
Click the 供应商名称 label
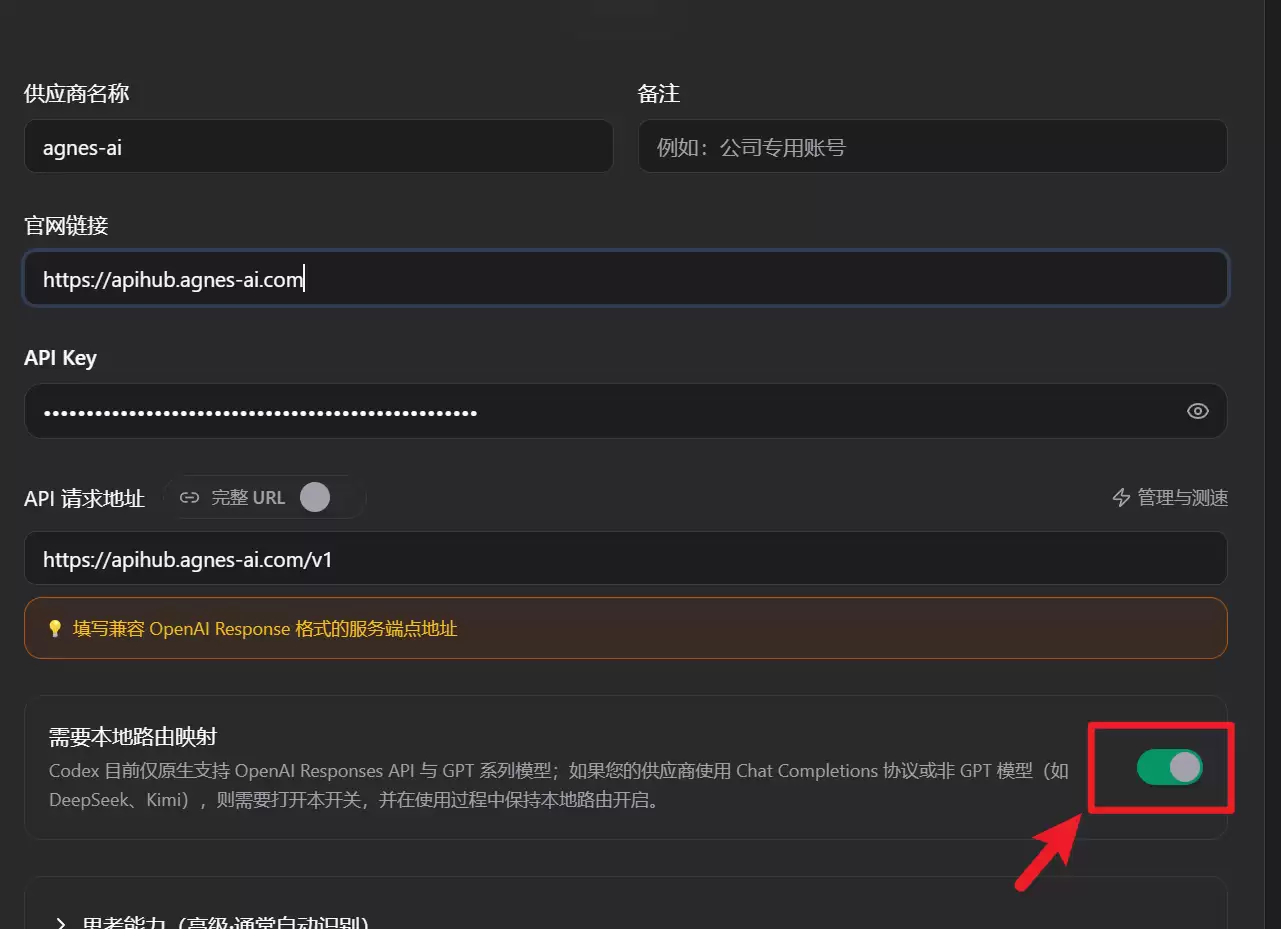[77, 94]
